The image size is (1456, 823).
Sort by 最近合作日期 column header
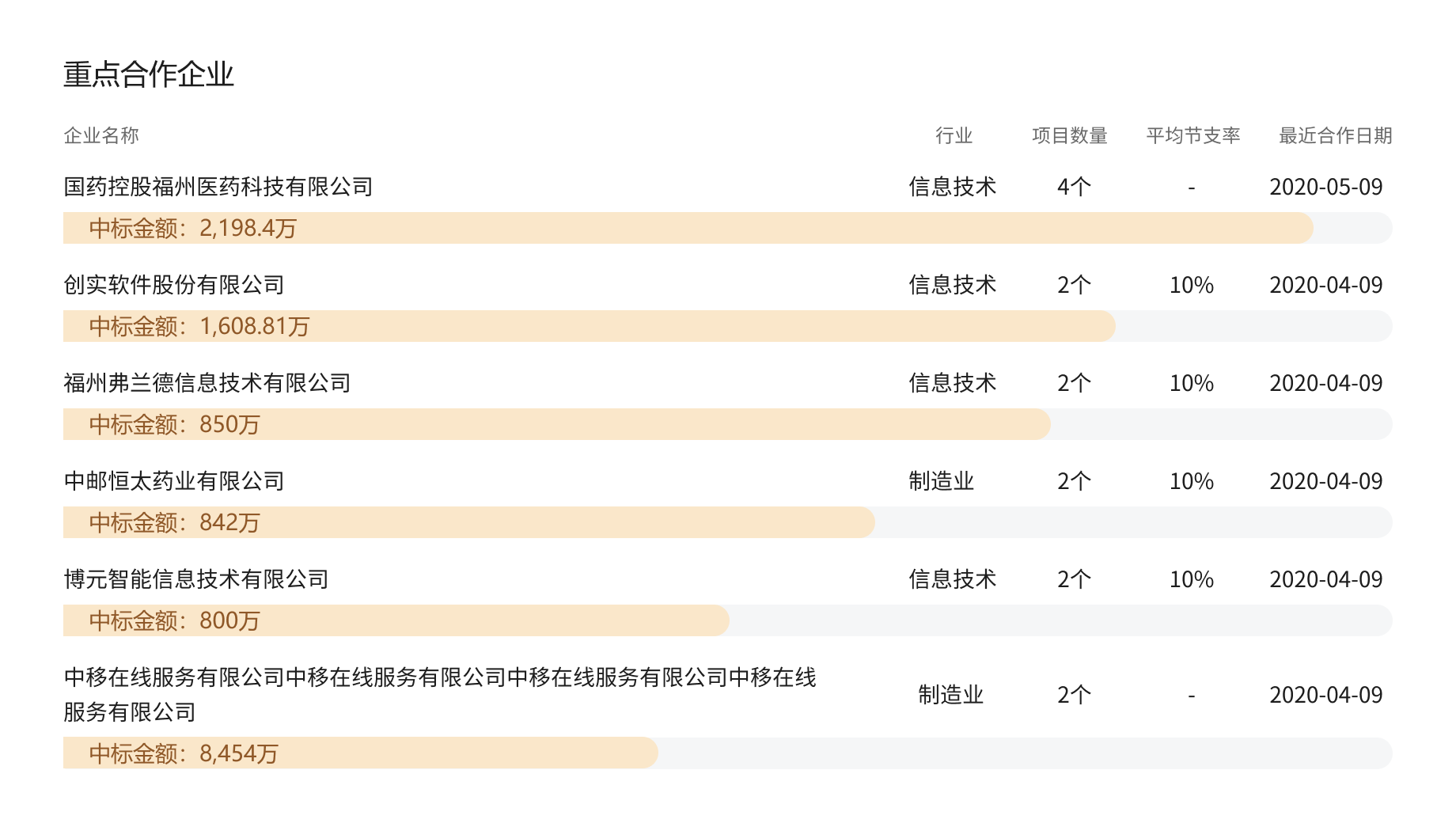(1336, 136)
